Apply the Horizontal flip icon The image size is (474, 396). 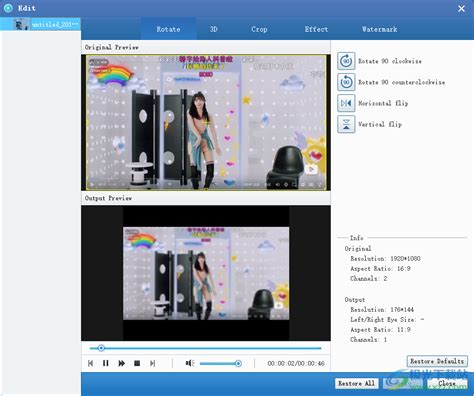346,103
